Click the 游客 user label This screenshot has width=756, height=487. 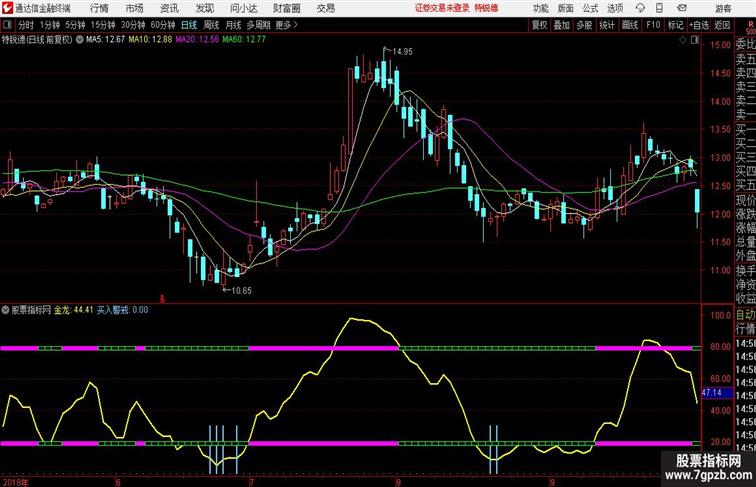[723, 8]
